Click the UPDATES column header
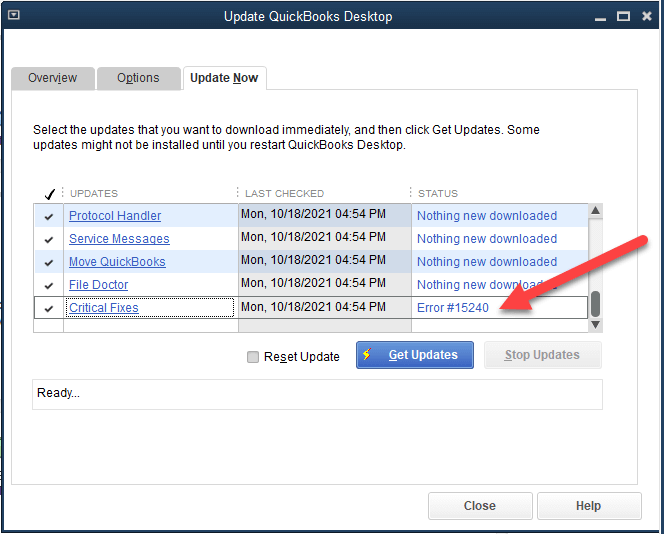Screen dimensions: 664x534 94,194
